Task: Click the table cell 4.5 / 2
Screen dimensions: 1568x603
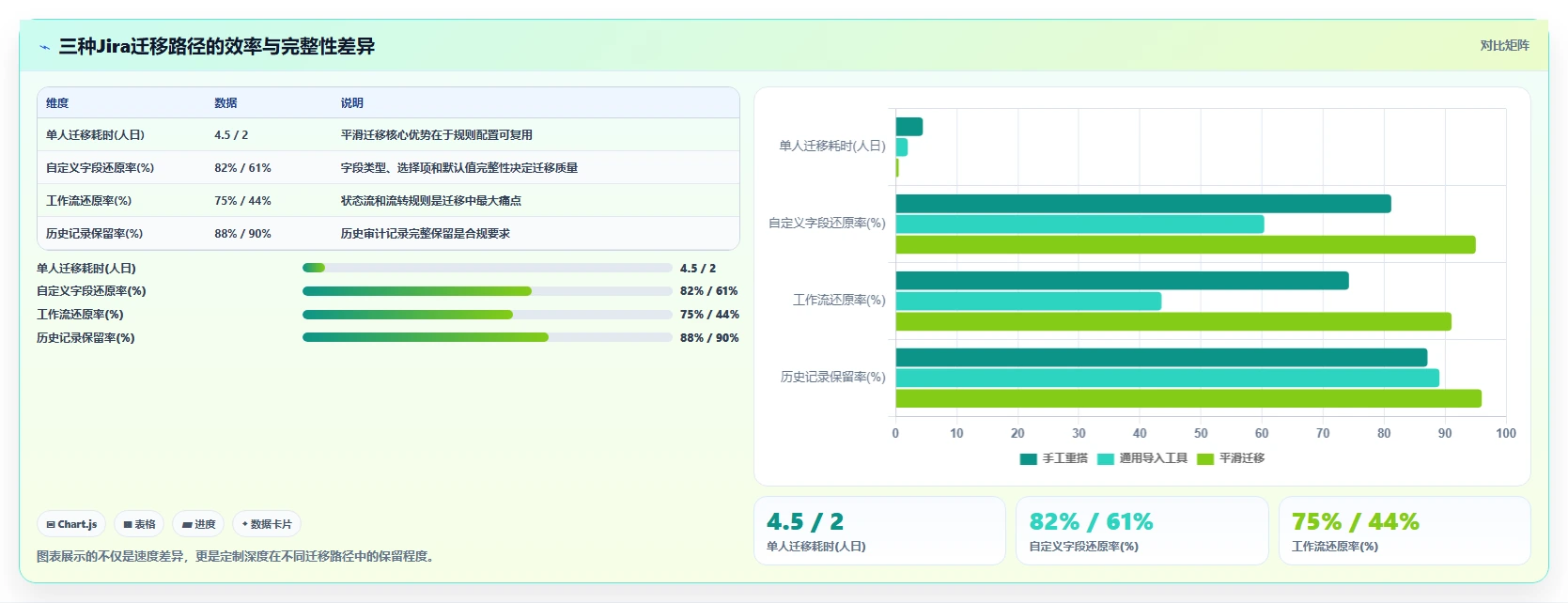Action: click(231, 135)
